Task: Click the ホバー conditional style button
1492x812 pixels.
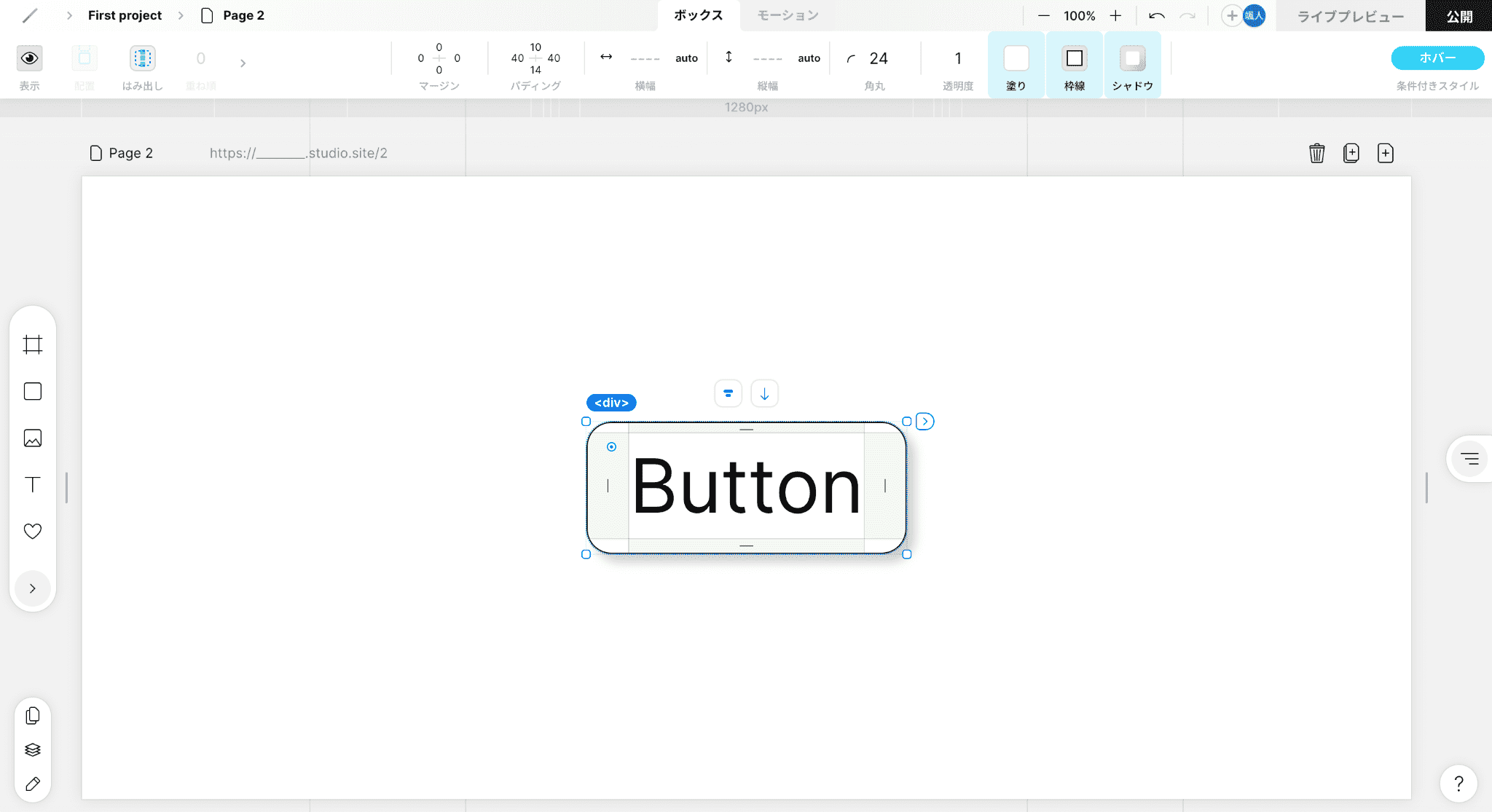Action: (1437, 58)
